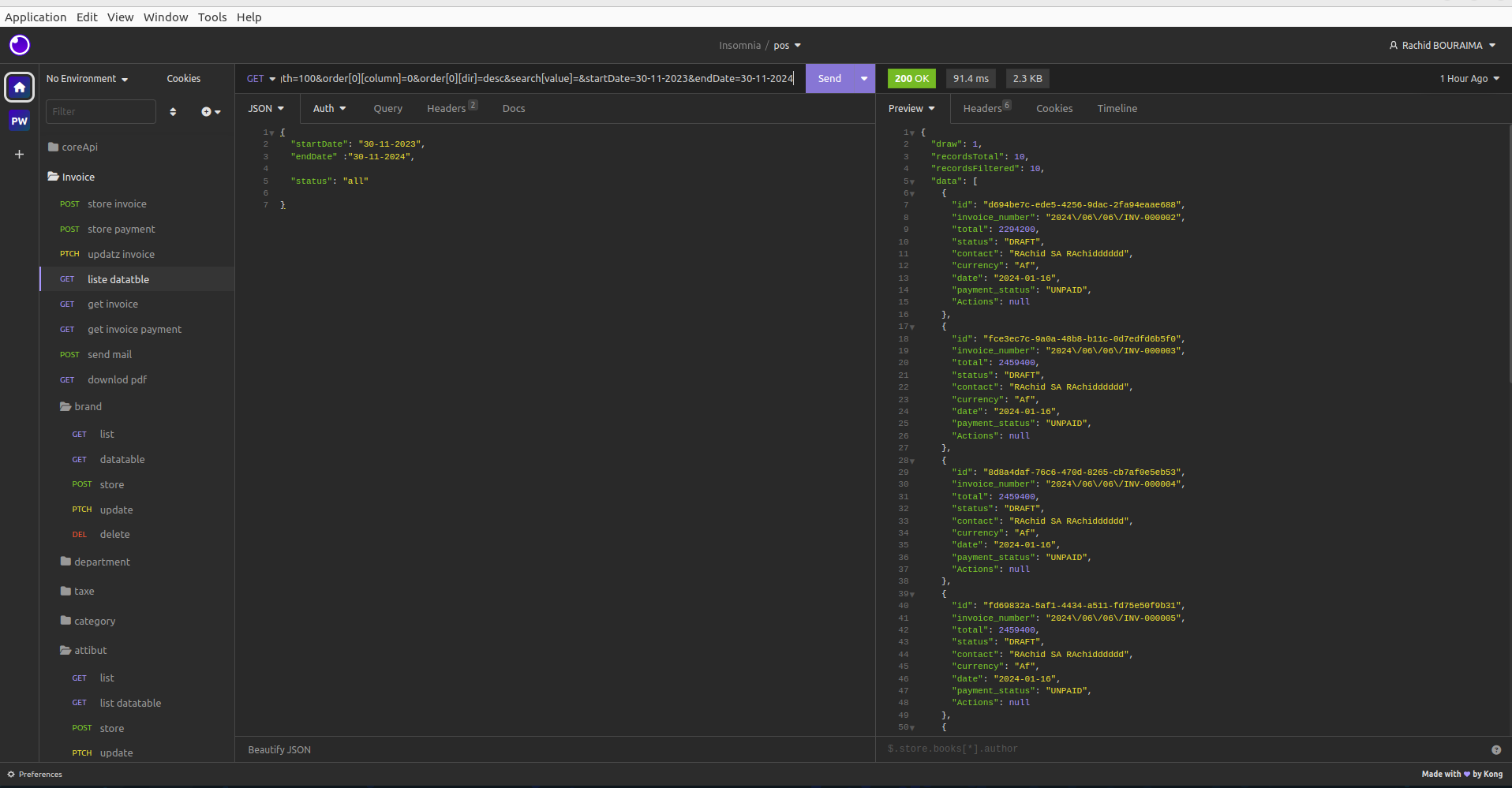Collapse response line 6 fold arrow
This screenshot has width=1512, height=788.
pos(912,193)
